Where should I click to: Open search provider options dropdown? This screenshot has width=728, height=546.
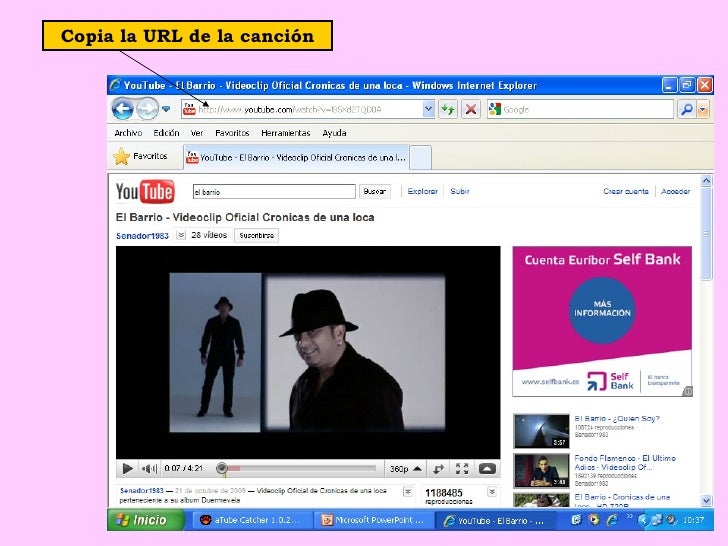703,110
